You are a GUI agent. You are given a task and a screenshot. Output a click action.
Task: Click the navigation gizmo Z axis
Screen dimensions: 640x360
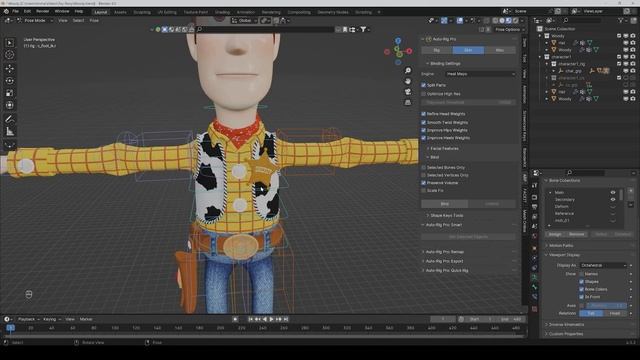(398, 41)
